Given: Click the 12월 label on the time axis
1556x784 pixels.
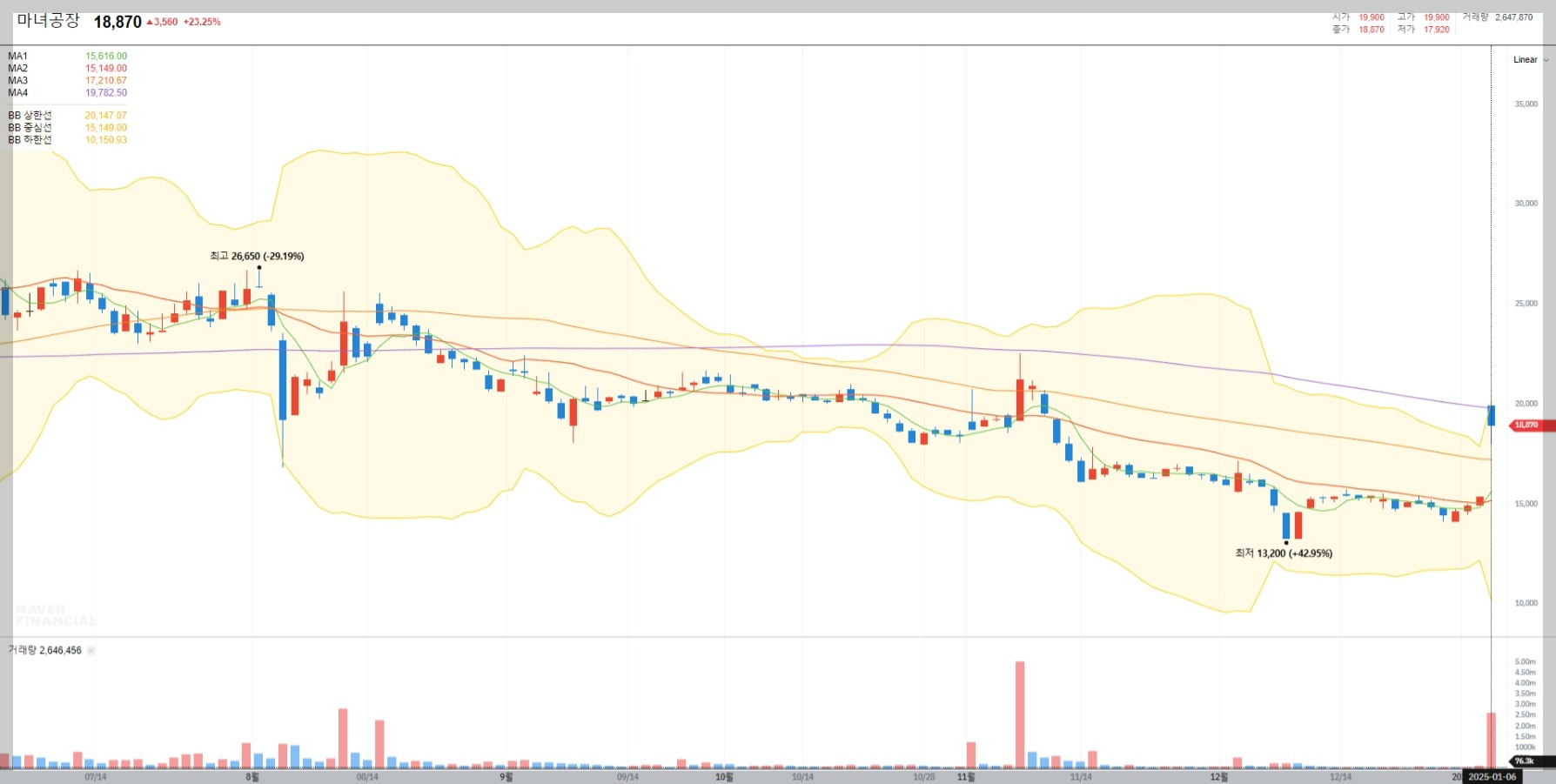Looking at the screenshot, I should (x=1219, y=777).
